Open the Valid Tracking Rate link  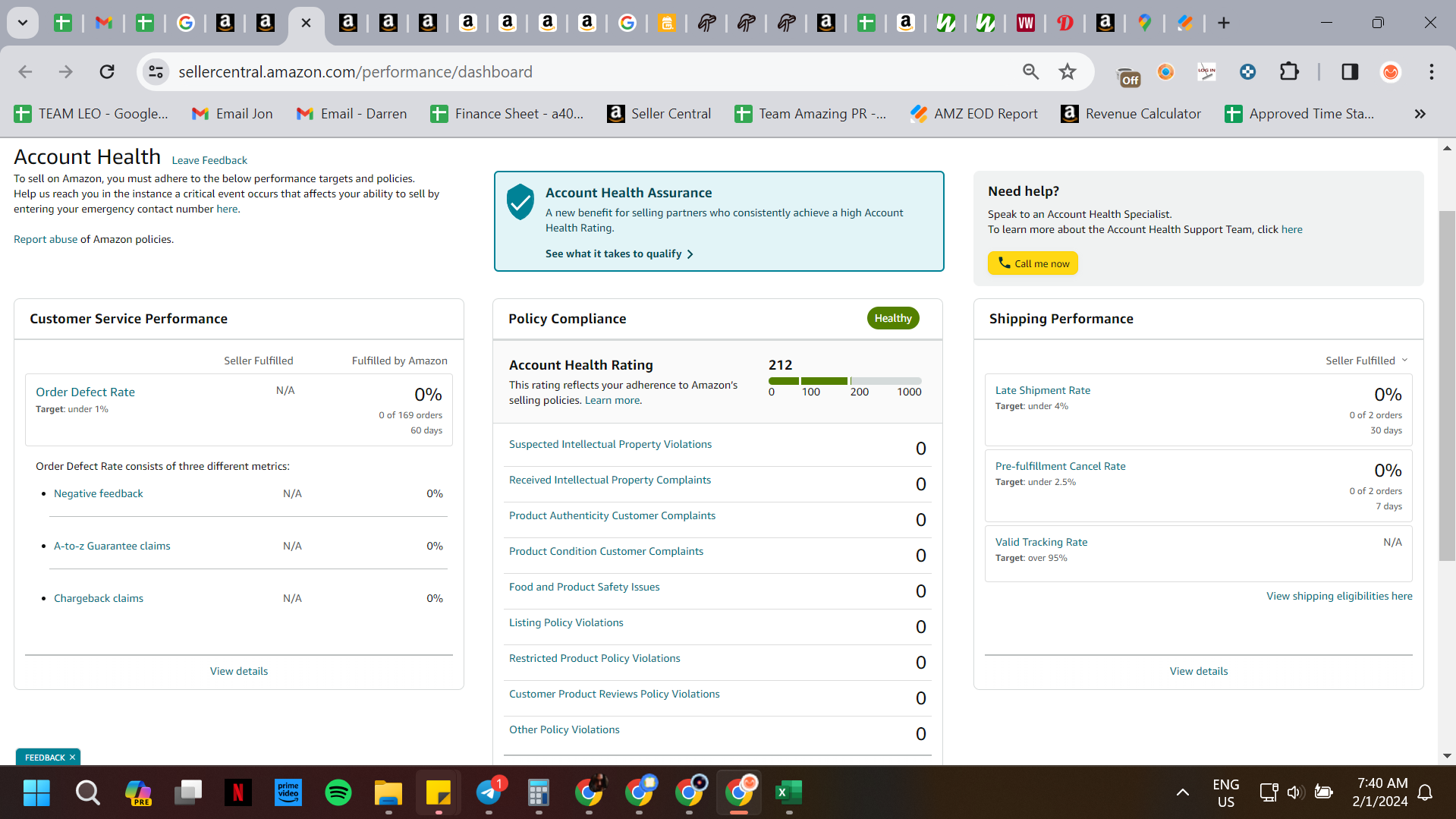point(1041,542)
